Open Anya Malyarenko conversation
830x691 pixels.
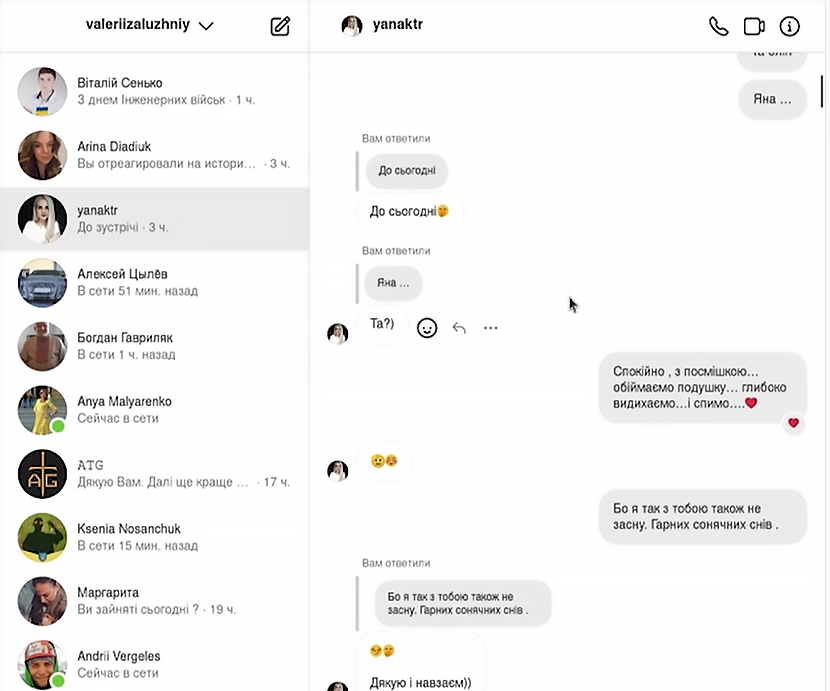pyautogui.click(x=155, y=410)
